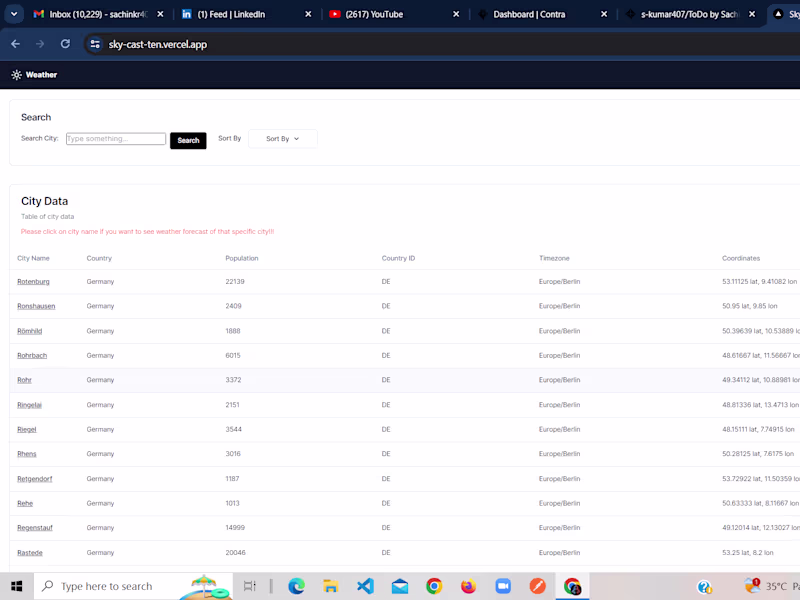Open Rohrbach city weather link

32,356
